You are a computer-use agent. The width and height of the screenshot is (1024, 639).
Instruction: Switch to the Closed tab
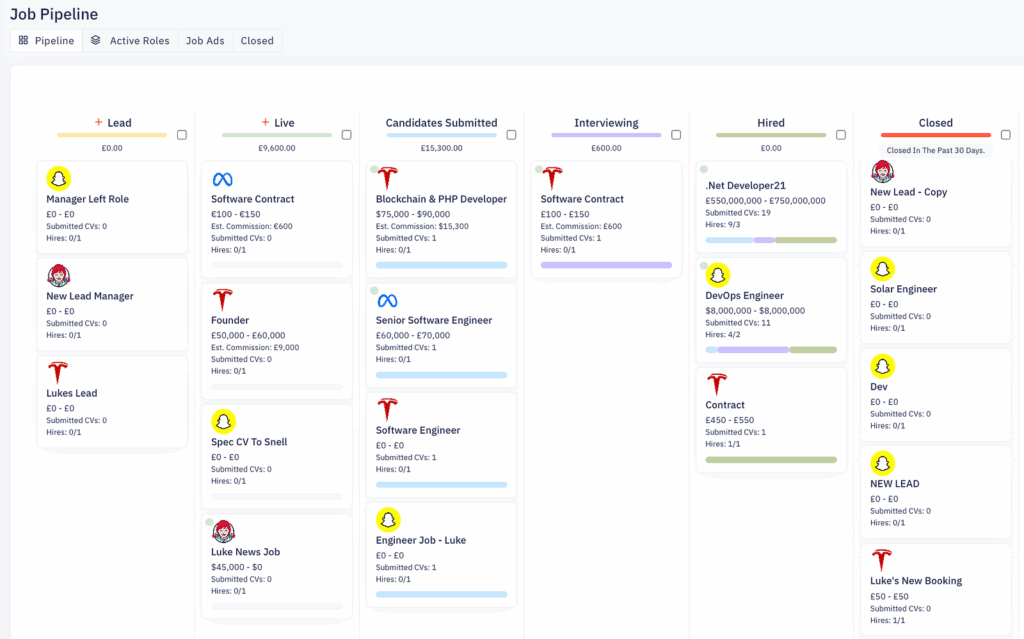pos(257,41)
